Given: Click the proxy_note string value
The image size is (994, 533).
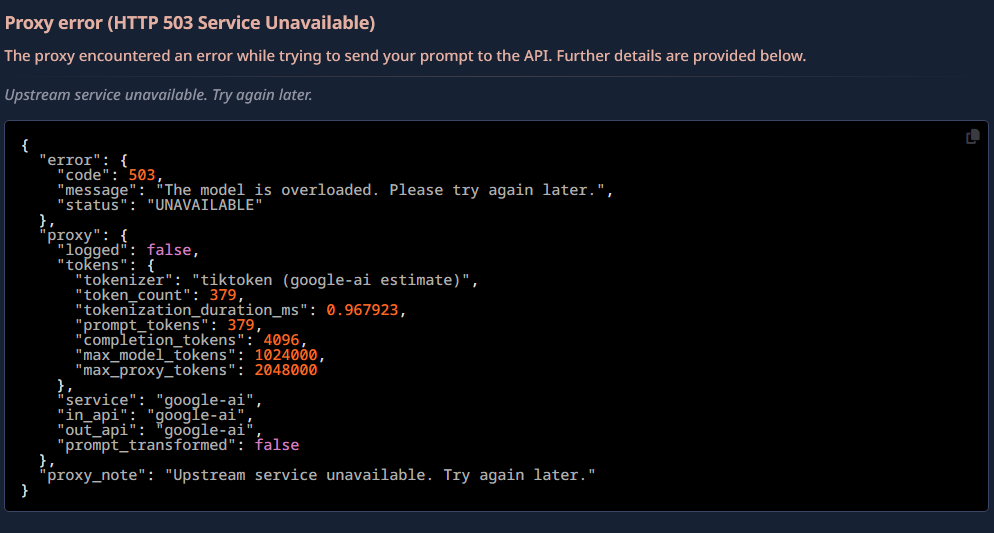Looking at the screenshot, I should tap(380, 475).
